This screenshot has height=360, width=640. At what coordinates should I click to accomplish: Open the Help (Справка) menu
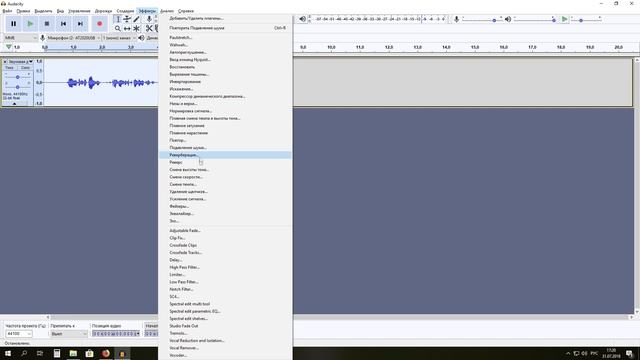pos(186,11)
